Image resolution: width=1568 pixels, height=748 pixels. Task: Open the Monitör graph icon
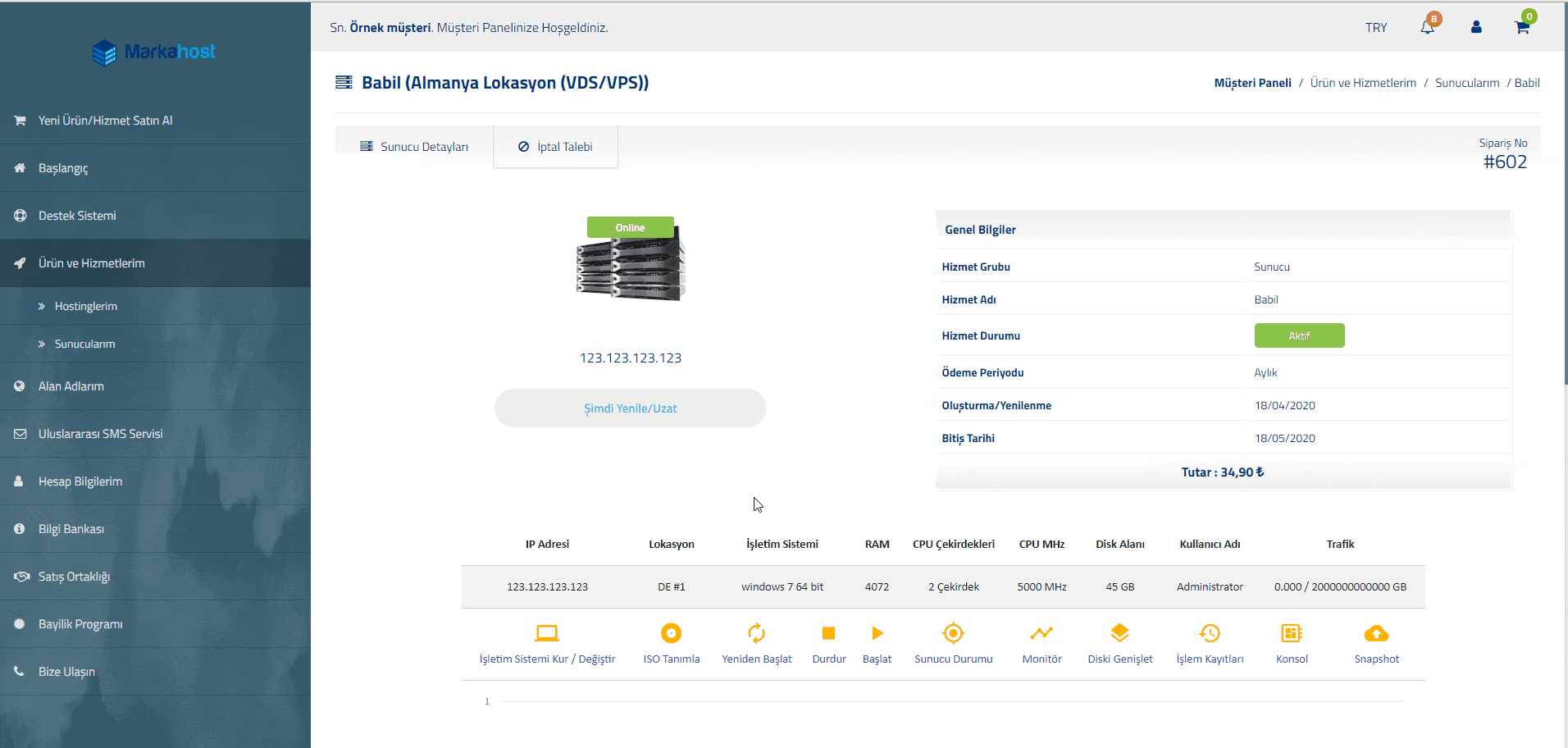tap(1042, 633)
